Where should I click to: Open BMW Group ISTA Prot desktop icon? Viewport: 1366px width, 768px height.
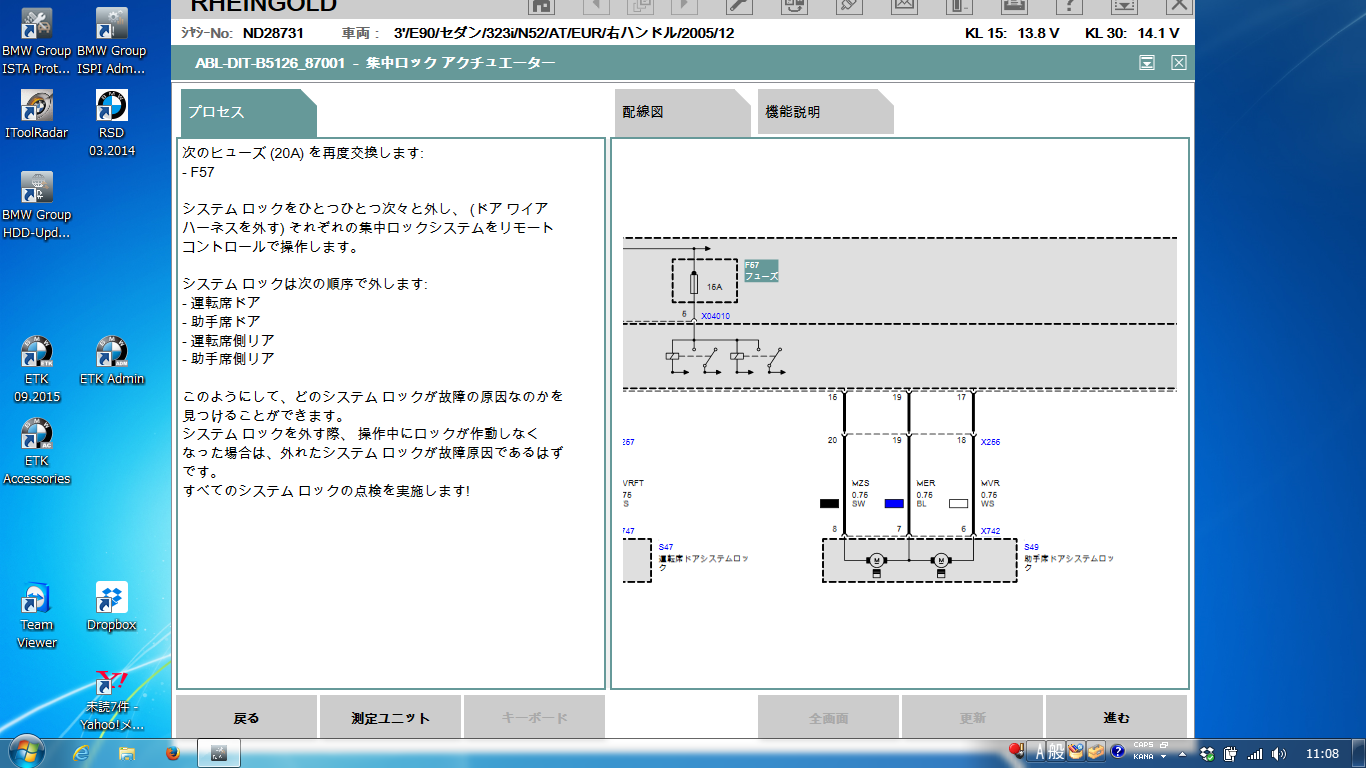(37, 43)
